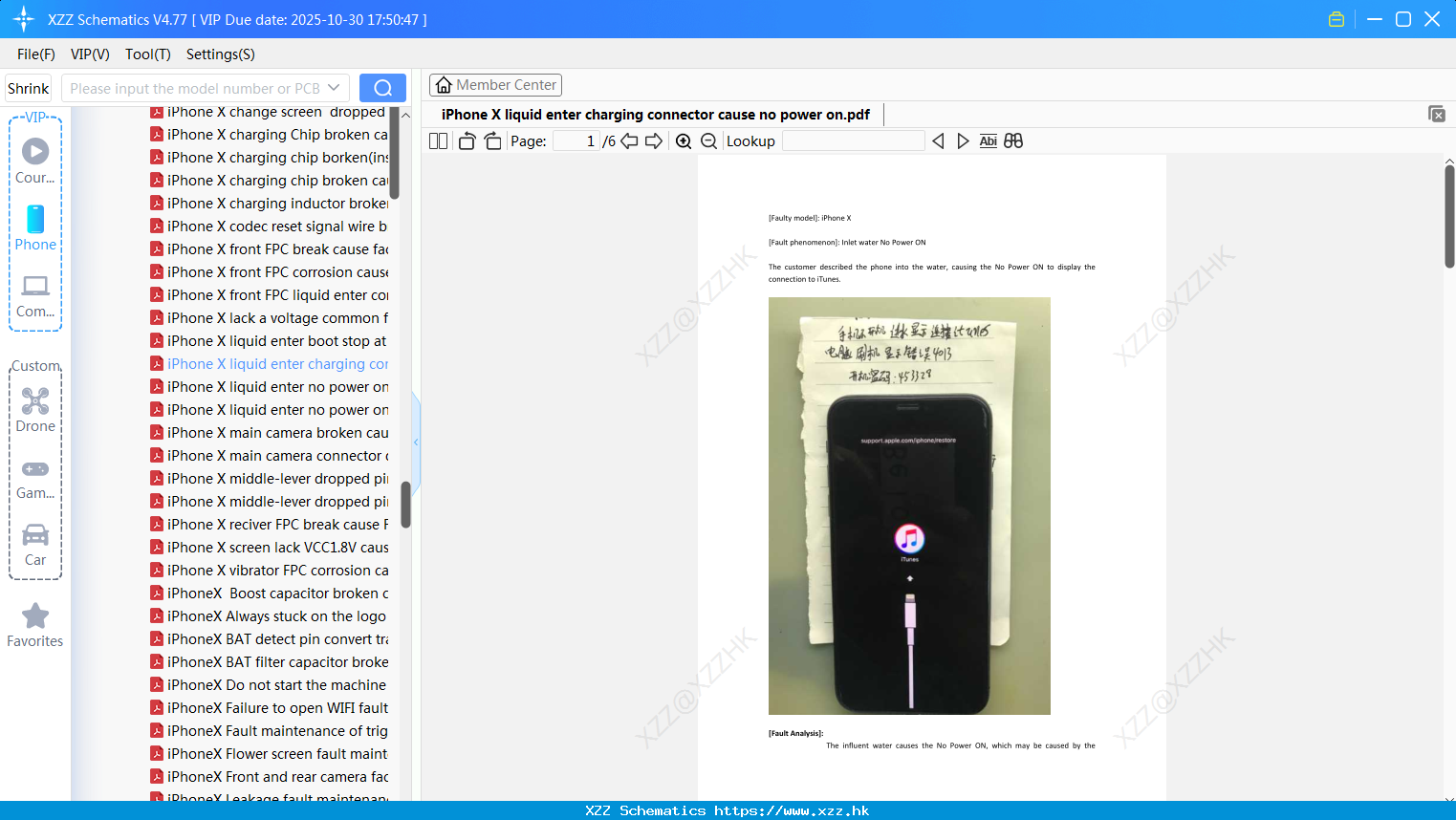Click the Shrink button
Viewport: 1456px width, 820px height.
(29, 88)
